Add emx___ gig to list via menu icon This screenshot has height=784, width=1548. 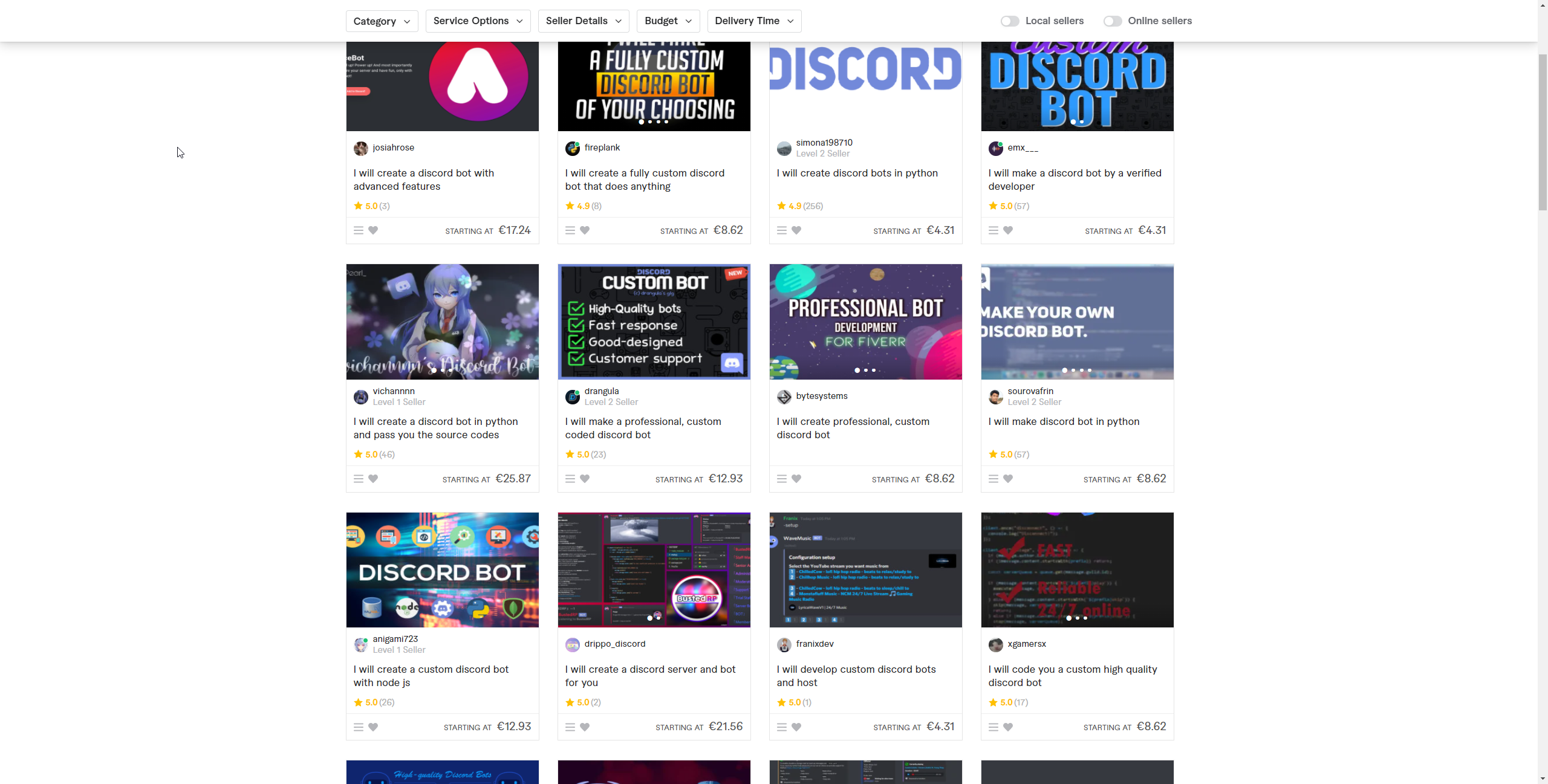point(993,230)
